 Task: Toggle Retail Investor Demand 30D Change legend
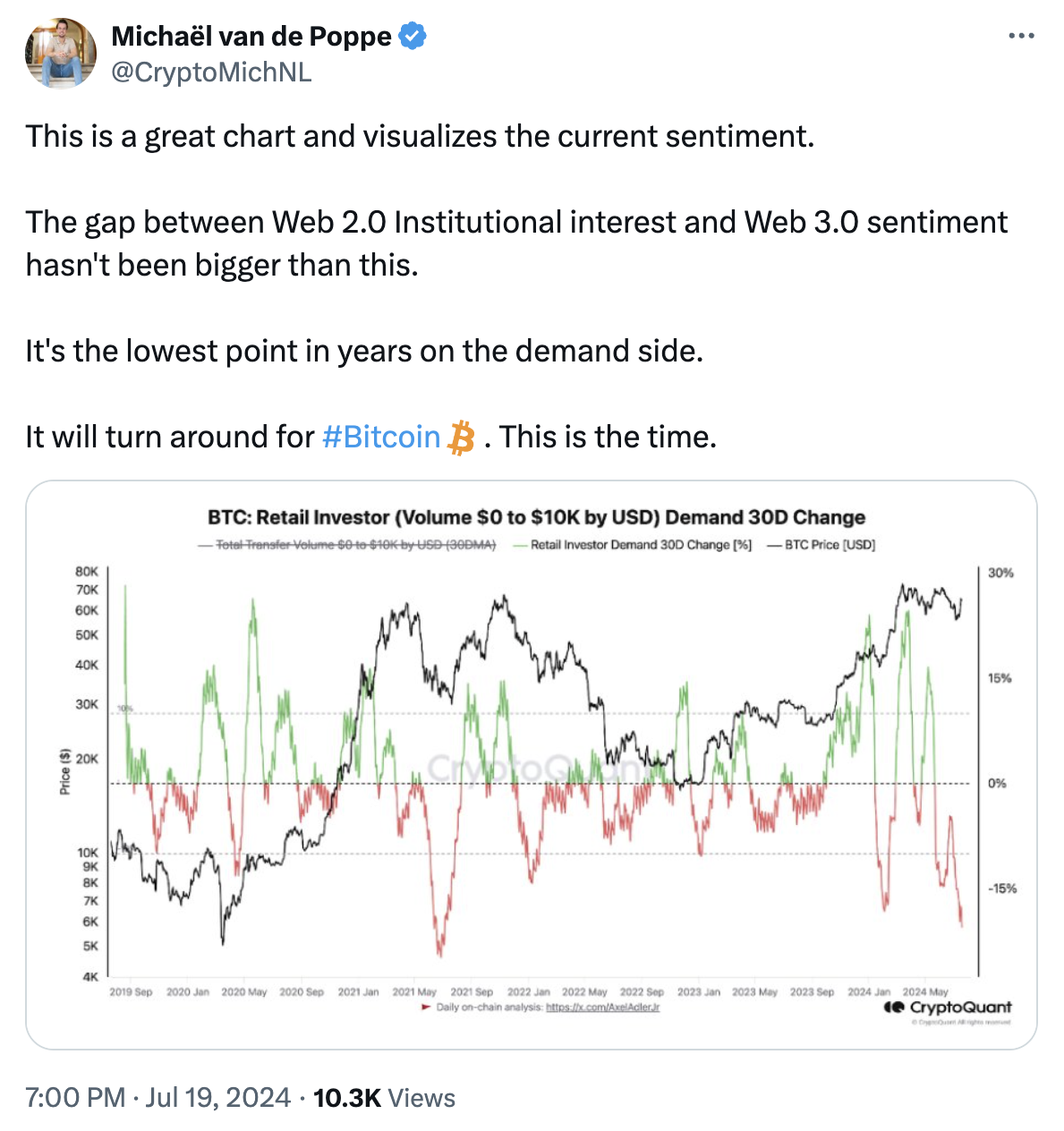click(633, 545)
